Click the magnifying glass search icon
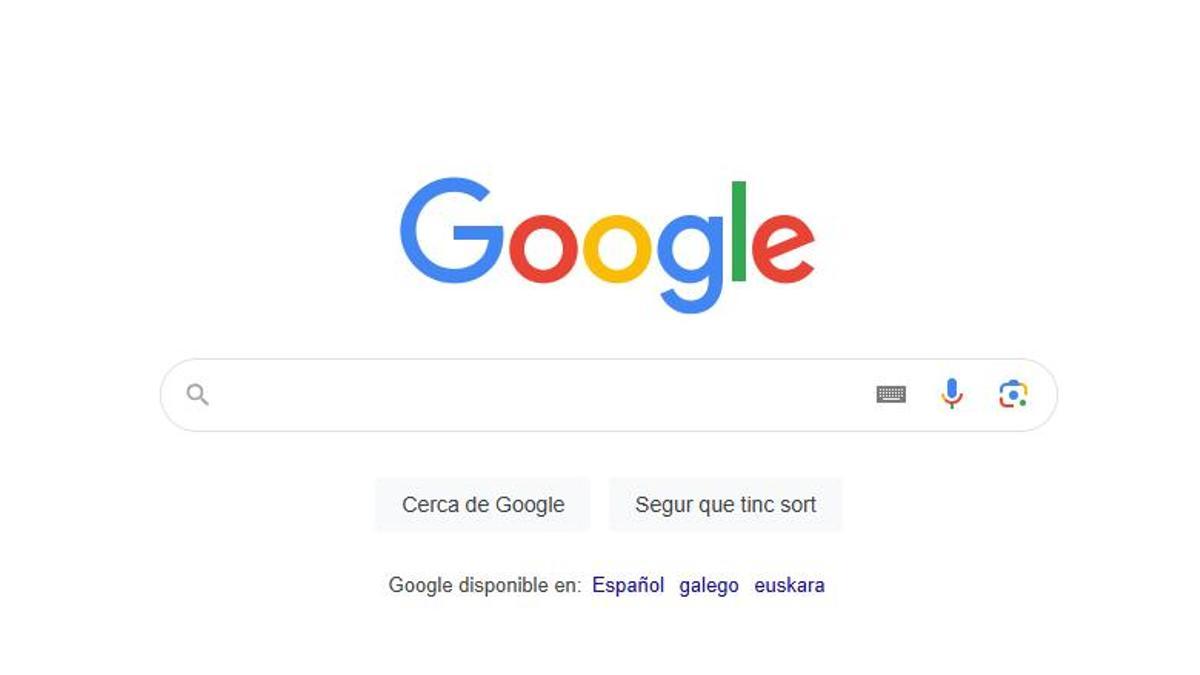 coord(197,395)
